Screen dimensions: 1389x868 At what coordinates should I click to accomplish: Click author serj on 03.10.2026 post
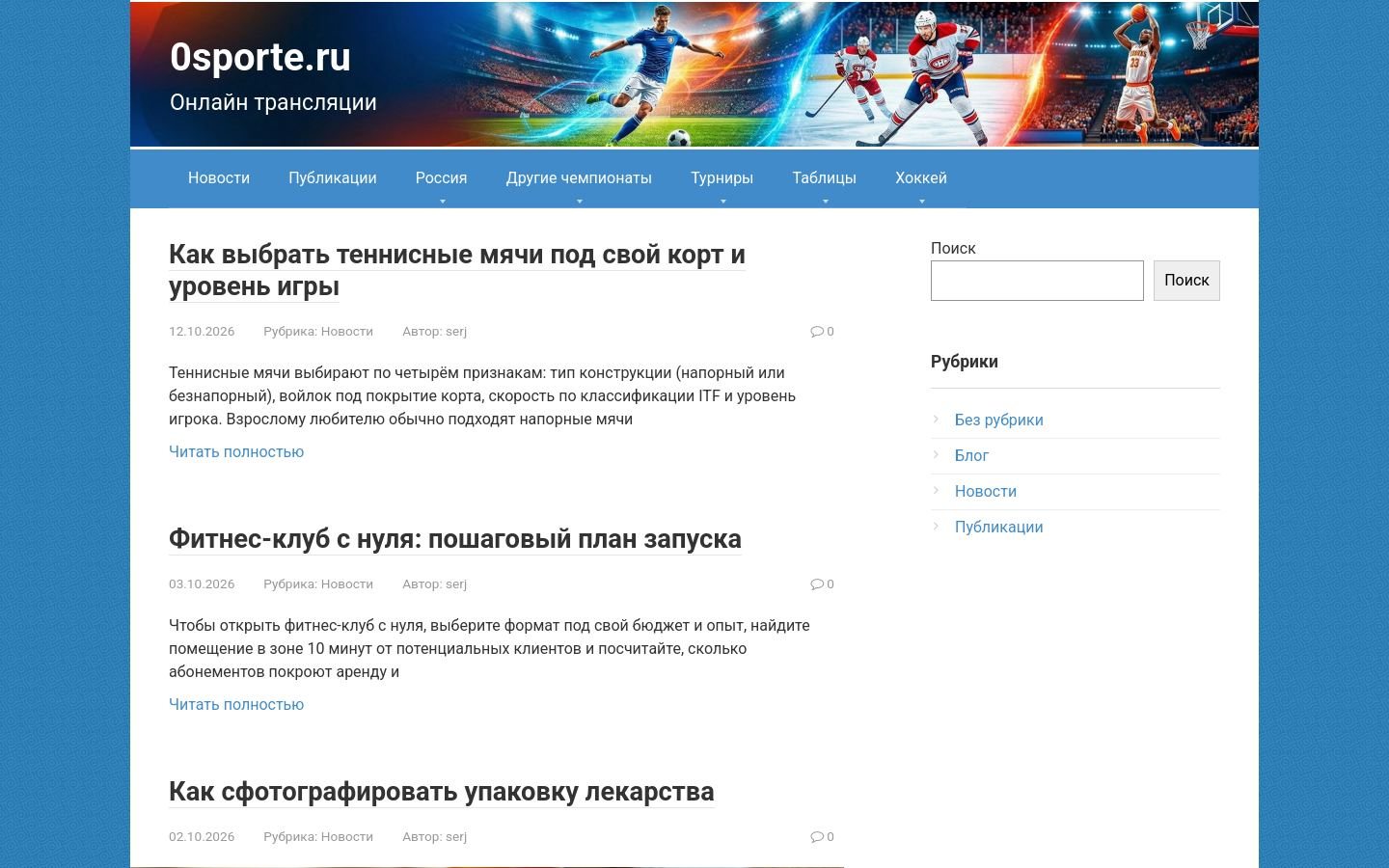point(456,583)
